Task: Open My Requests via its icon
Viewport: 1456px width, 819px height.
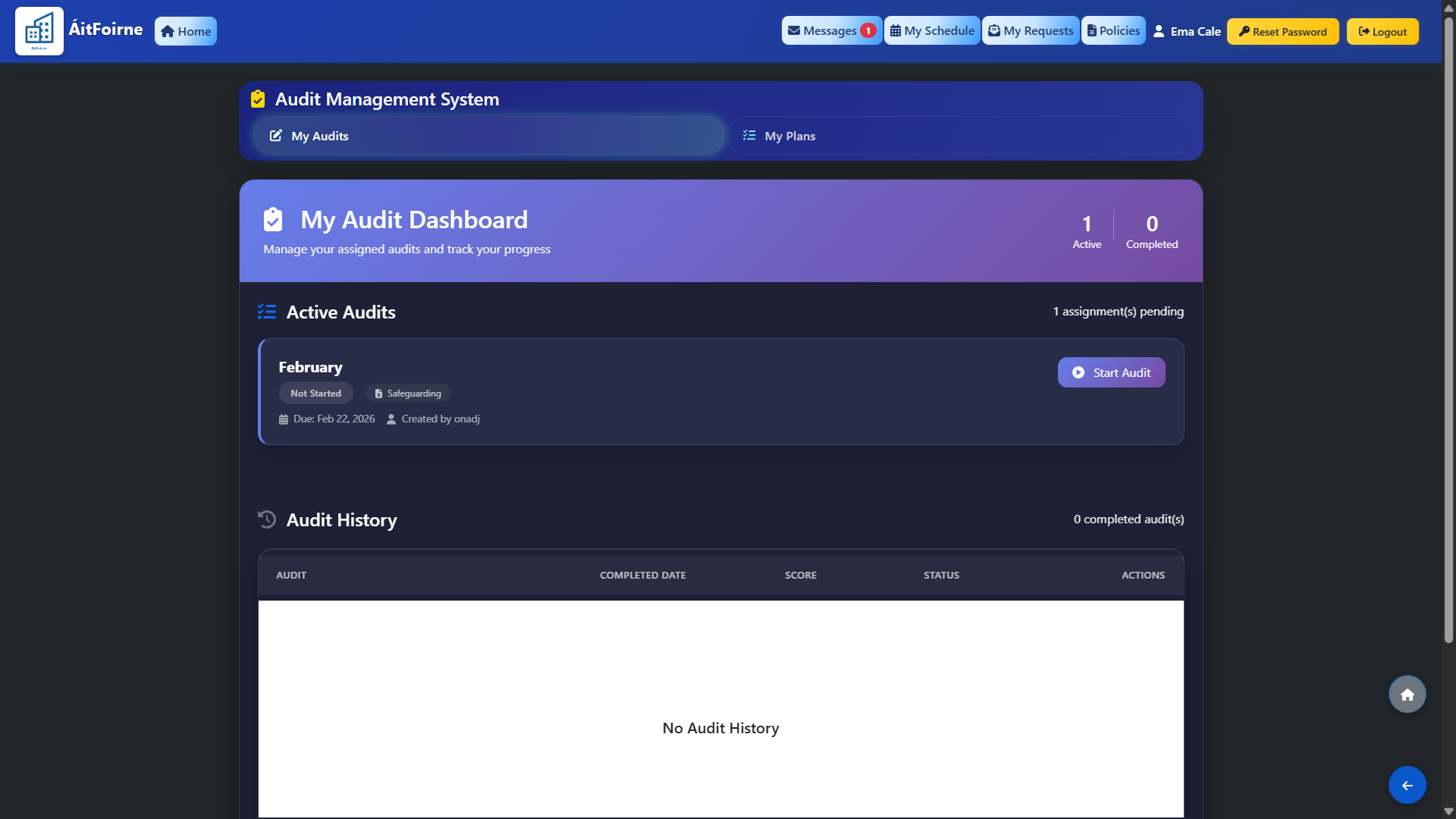Action: click(x=994, y=30)
